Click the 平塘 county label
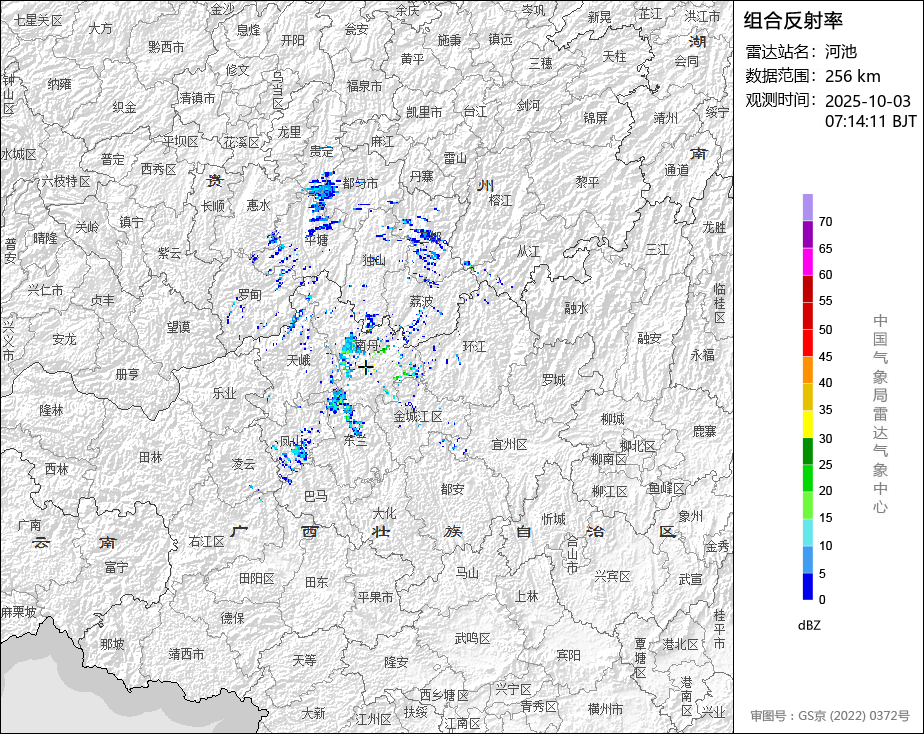This screenshot has width=924, height=734. (x=316, y=240)
